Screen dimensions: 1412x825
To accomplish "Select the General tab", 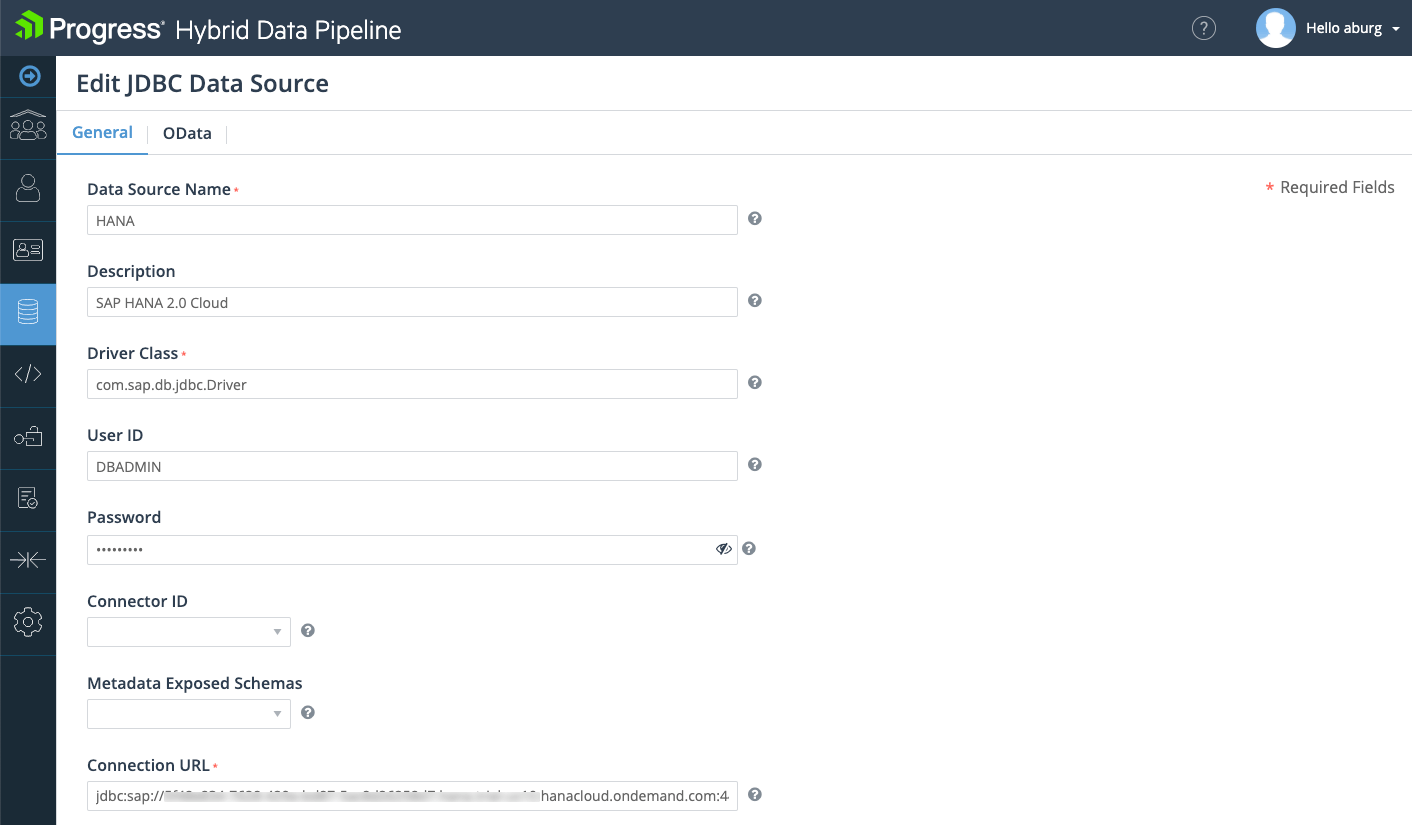I will [x=102, y=132].
